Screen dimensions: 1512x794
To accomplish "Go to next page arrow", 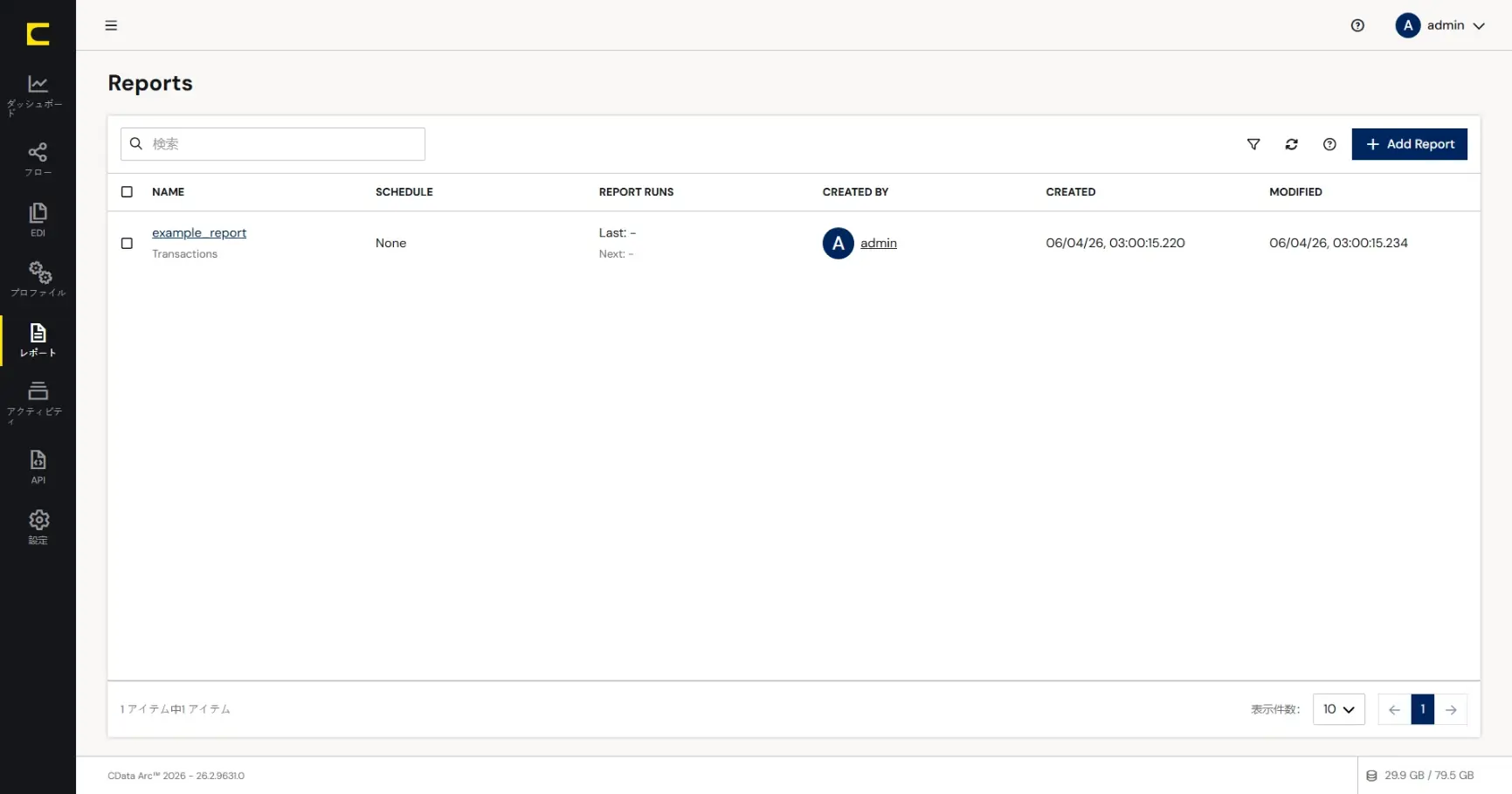I will point(1451,709).
